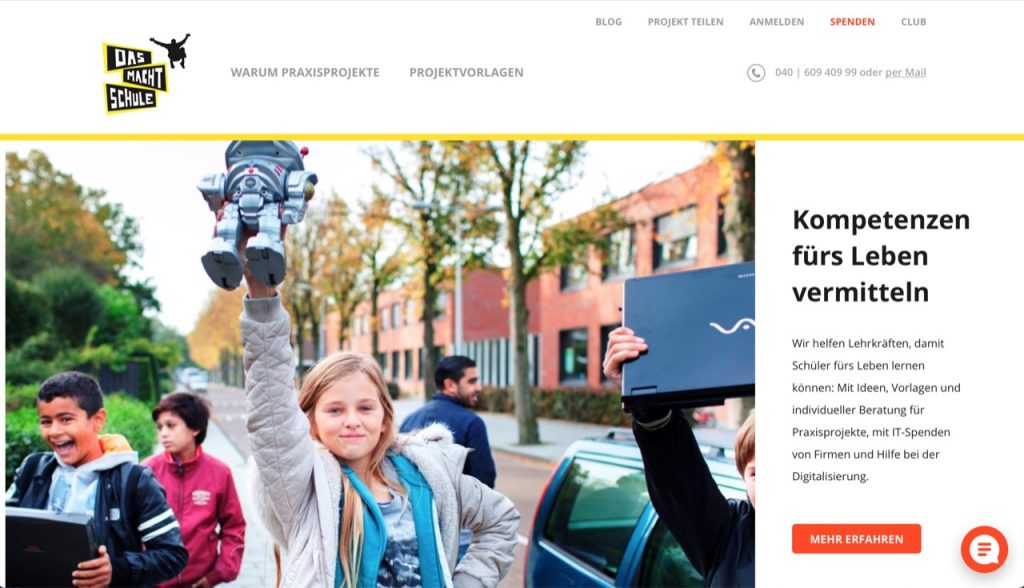The image size is (1024, 588).
Task: Follow the 'per Mail' link
Action: click(905, 73)
